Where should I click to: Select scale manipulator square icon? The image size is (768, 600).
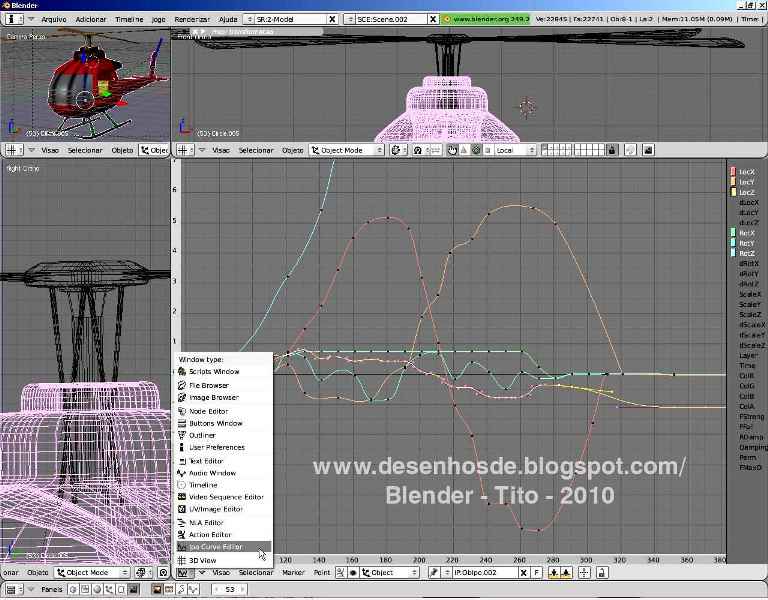pos(487,150)
